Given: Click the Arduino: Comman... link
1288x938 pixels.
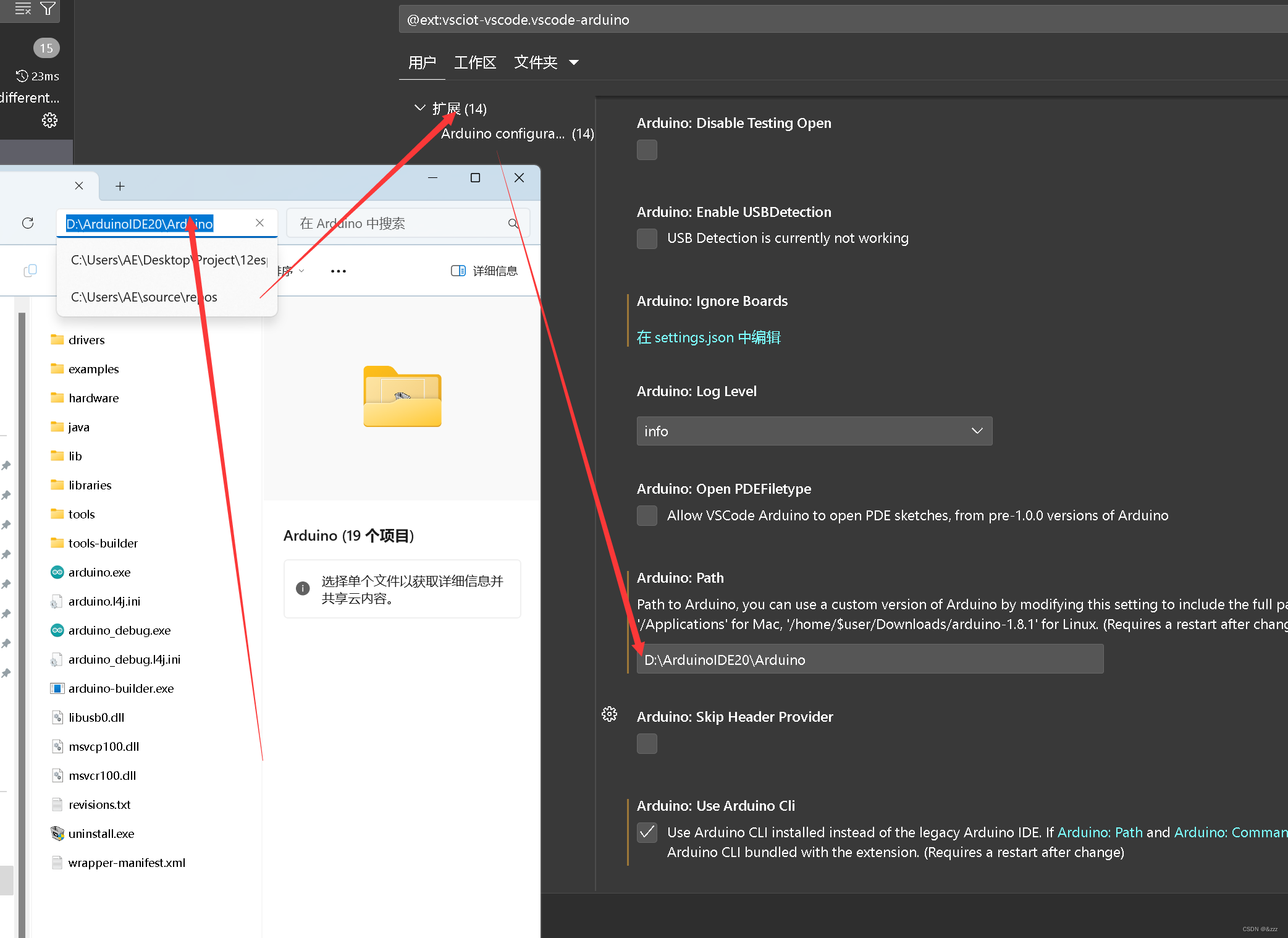Looking at the screenshot, I should 1230,832.
